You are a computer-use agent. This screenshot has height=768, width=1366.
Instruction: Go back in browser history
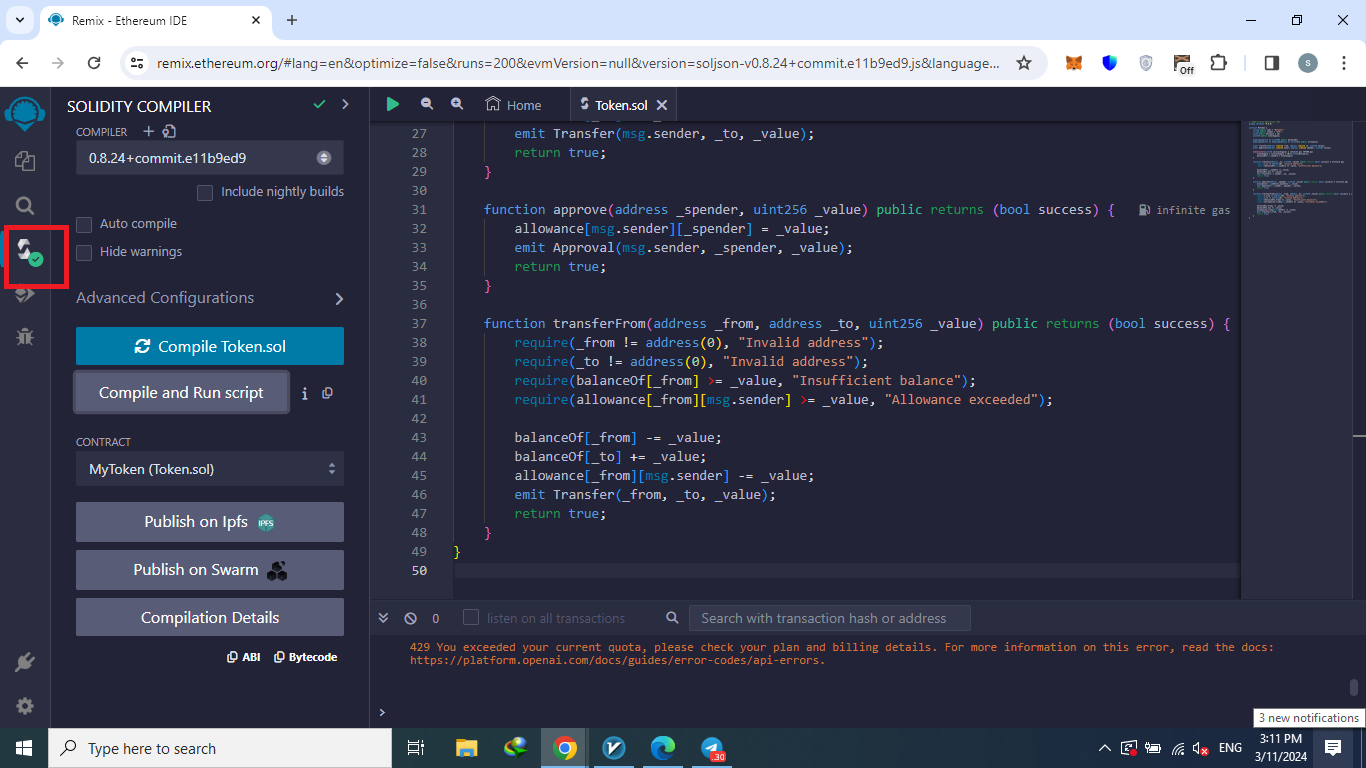tap(22, 63)
